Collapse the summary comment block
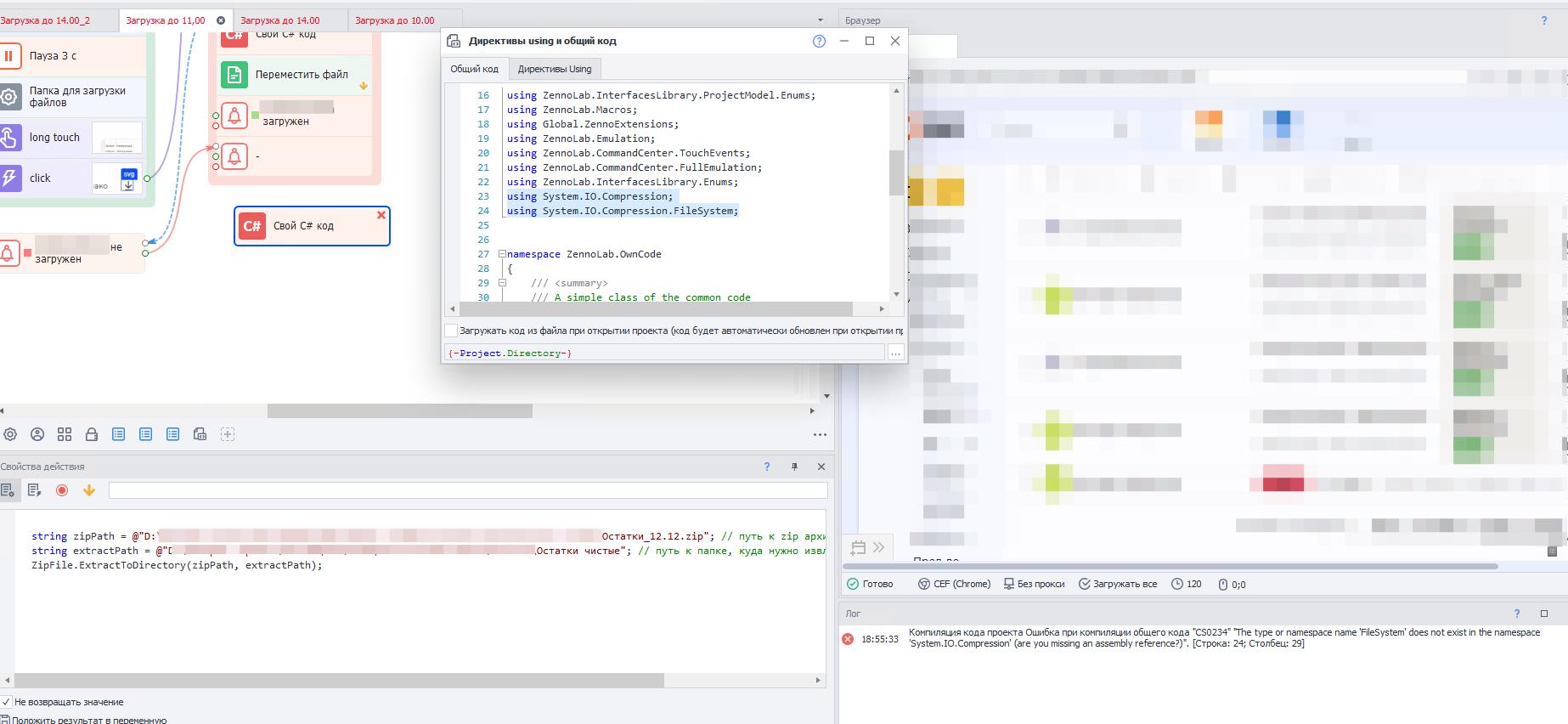The image size is (1568, 724). point(502,283)
